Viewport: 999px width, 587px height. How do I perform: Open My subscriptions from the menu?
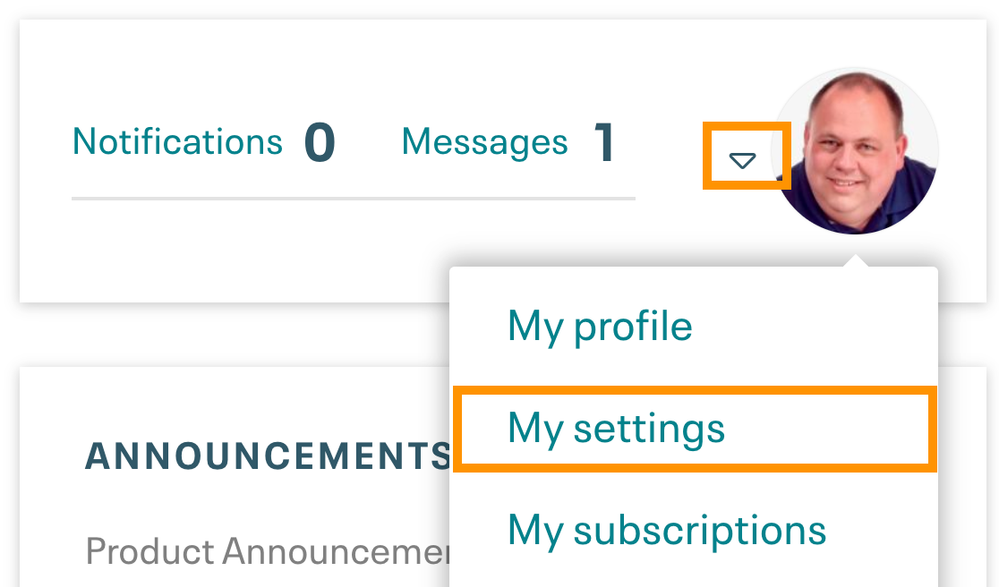point(666,529)
